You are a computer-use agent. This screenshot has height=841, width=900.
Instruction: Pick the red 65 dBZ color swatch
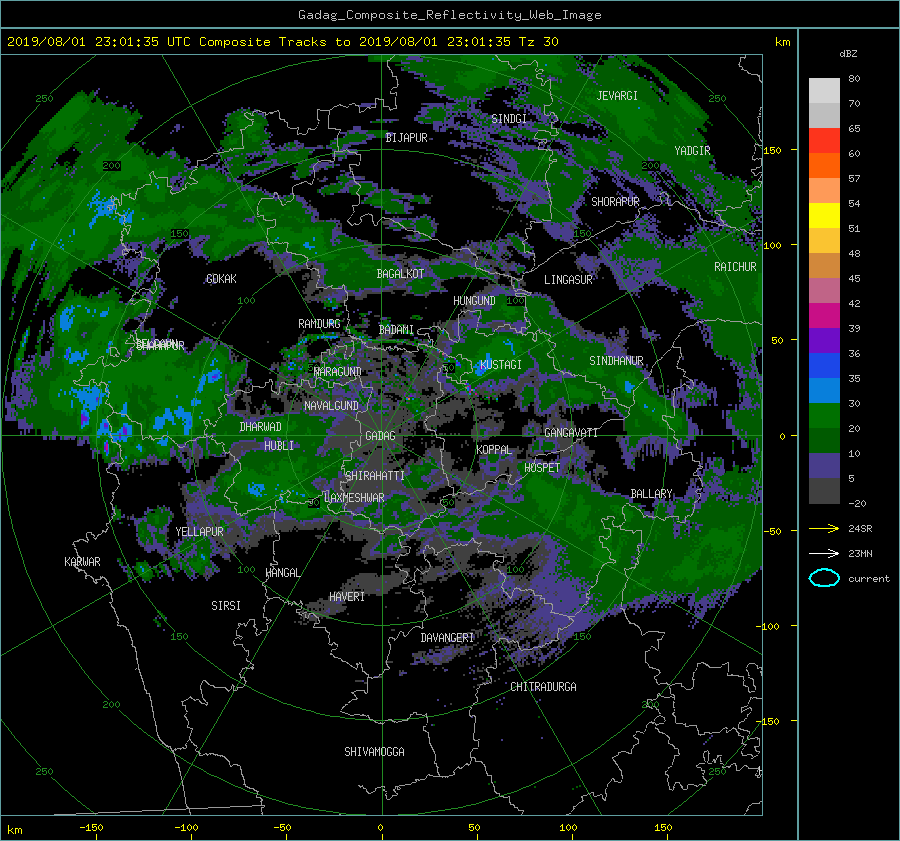click(x=824, y=140)
